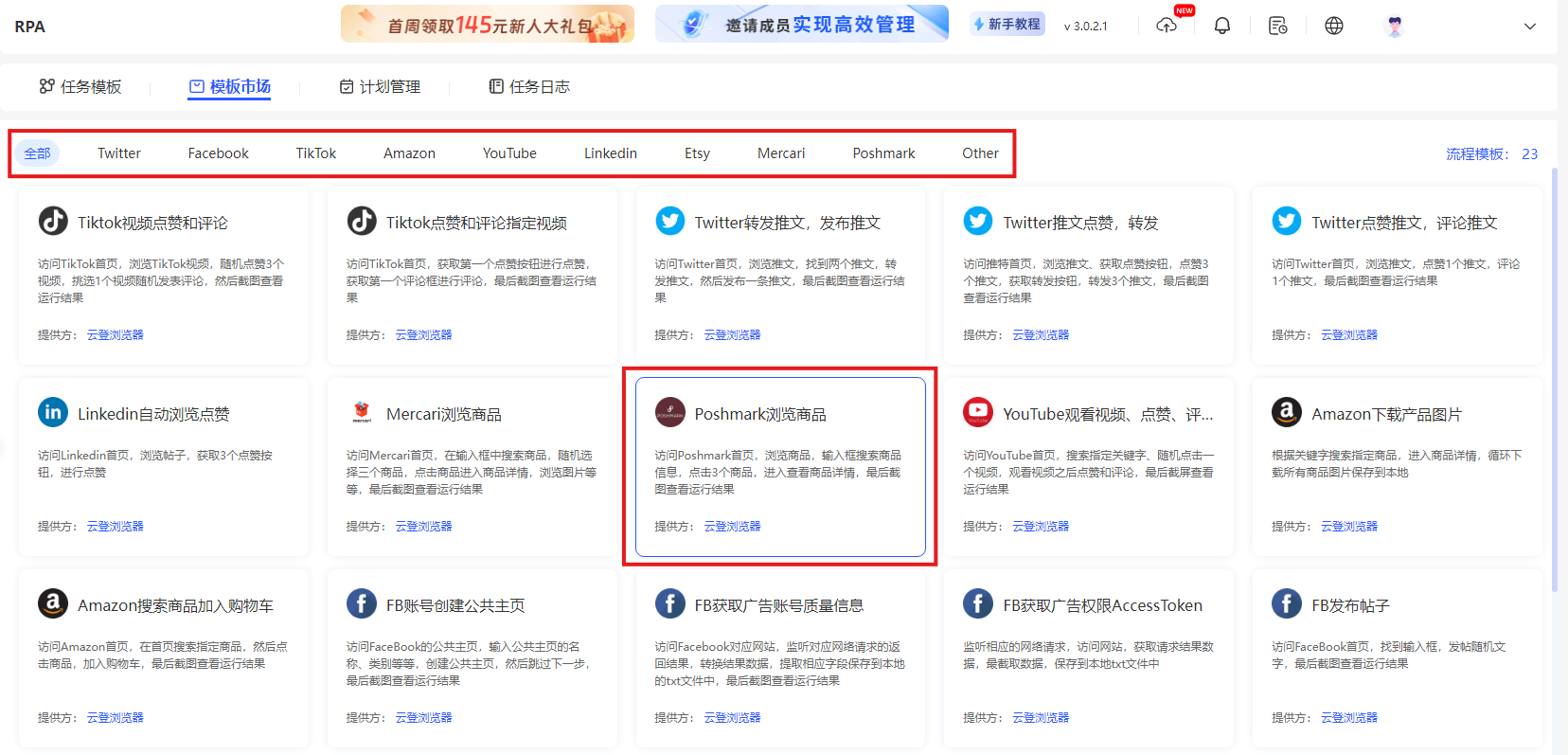Click Poshmark icon on Poshmark浏览商品 card

pos(670,412)
